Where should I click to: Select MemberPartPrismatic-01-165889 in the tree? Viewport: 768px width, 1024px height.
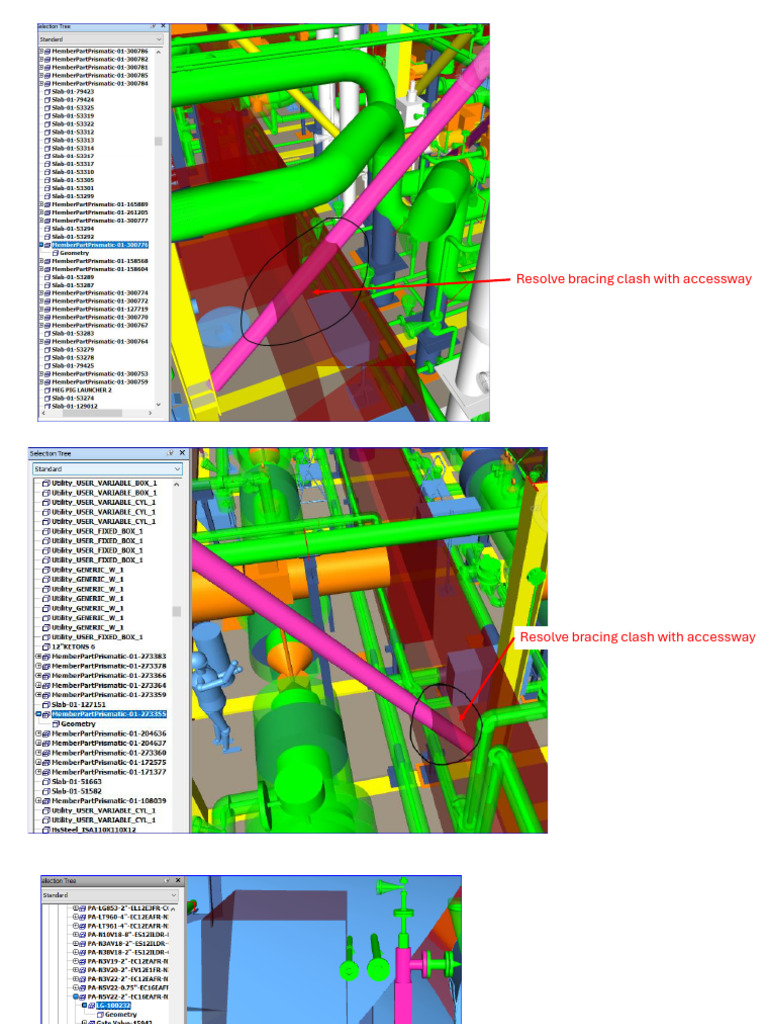[100, 204]
